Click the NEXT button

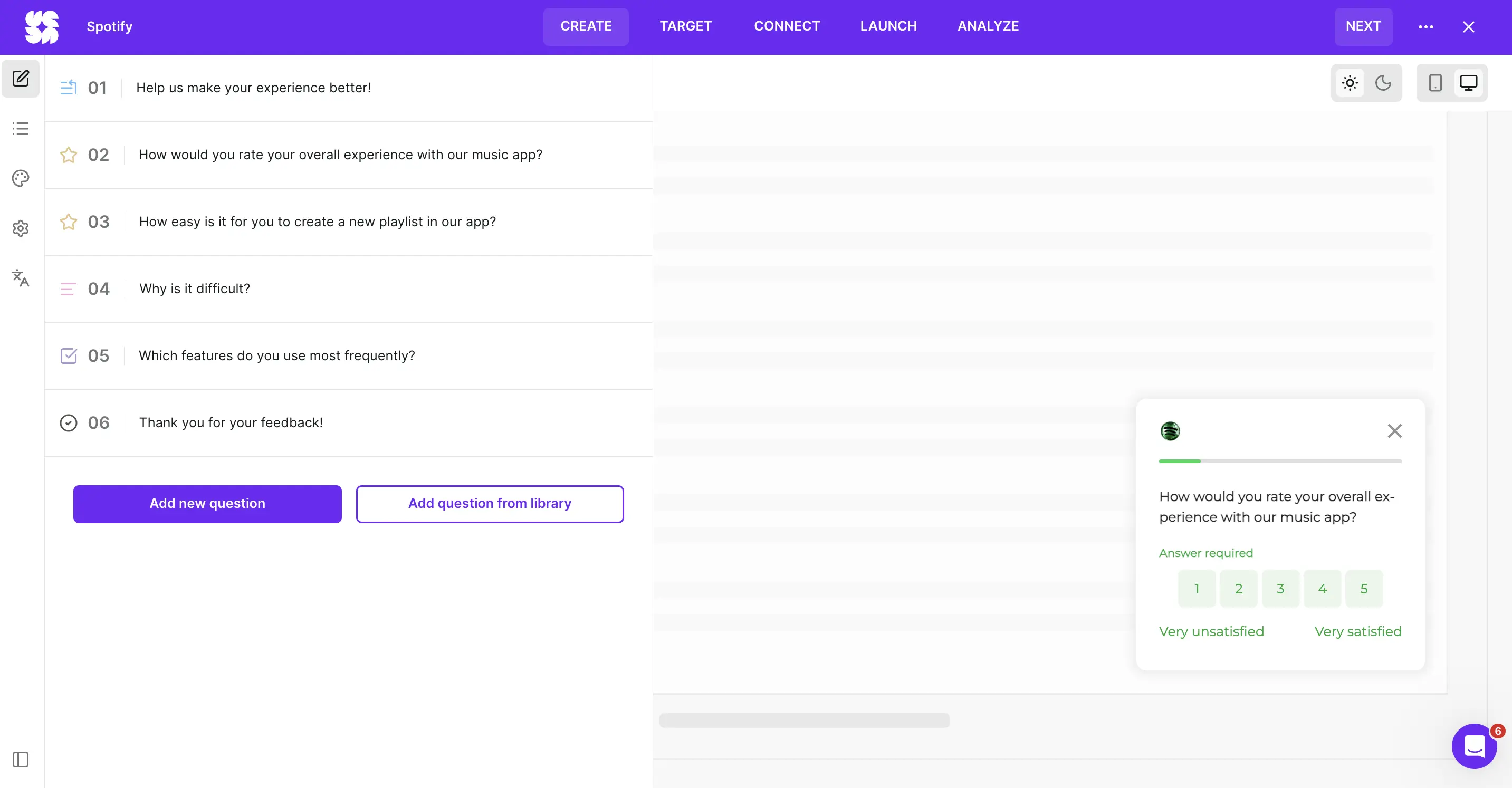coord(1363,26)
